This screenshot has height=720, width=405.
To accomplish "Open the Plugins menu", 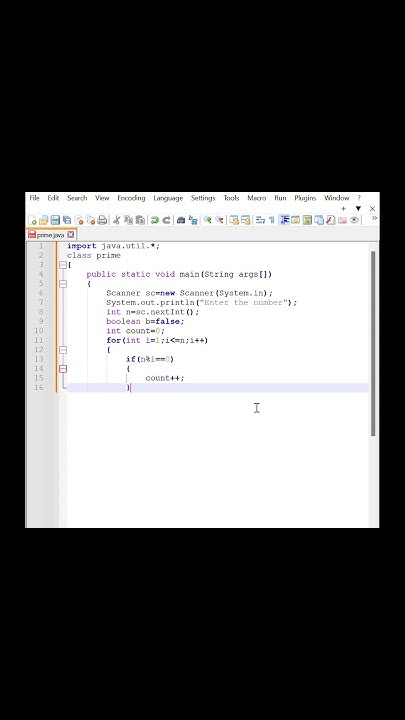I will point(305,198).
